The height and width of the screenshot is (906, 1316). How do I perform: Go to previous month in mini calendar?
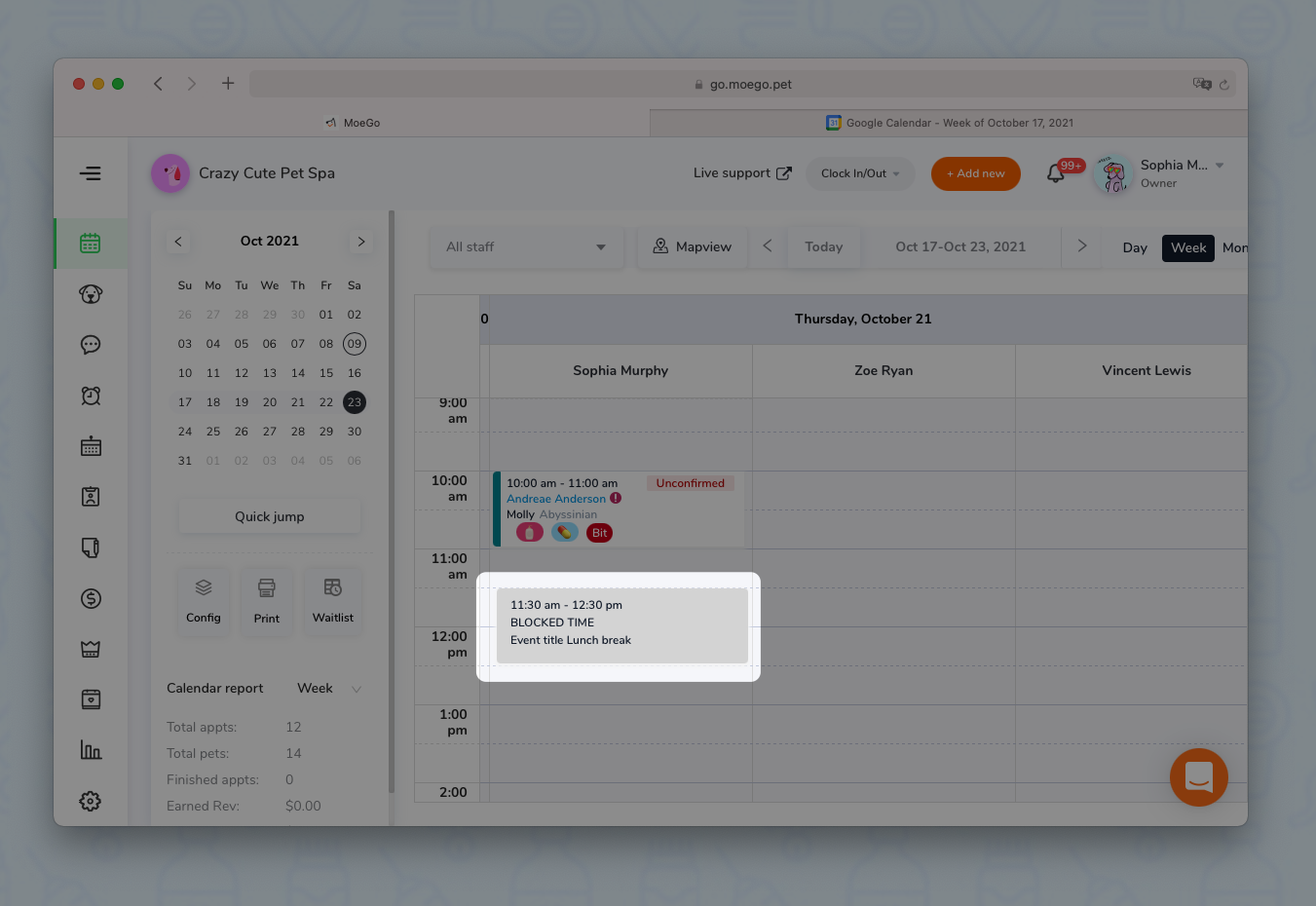(178, 242)
